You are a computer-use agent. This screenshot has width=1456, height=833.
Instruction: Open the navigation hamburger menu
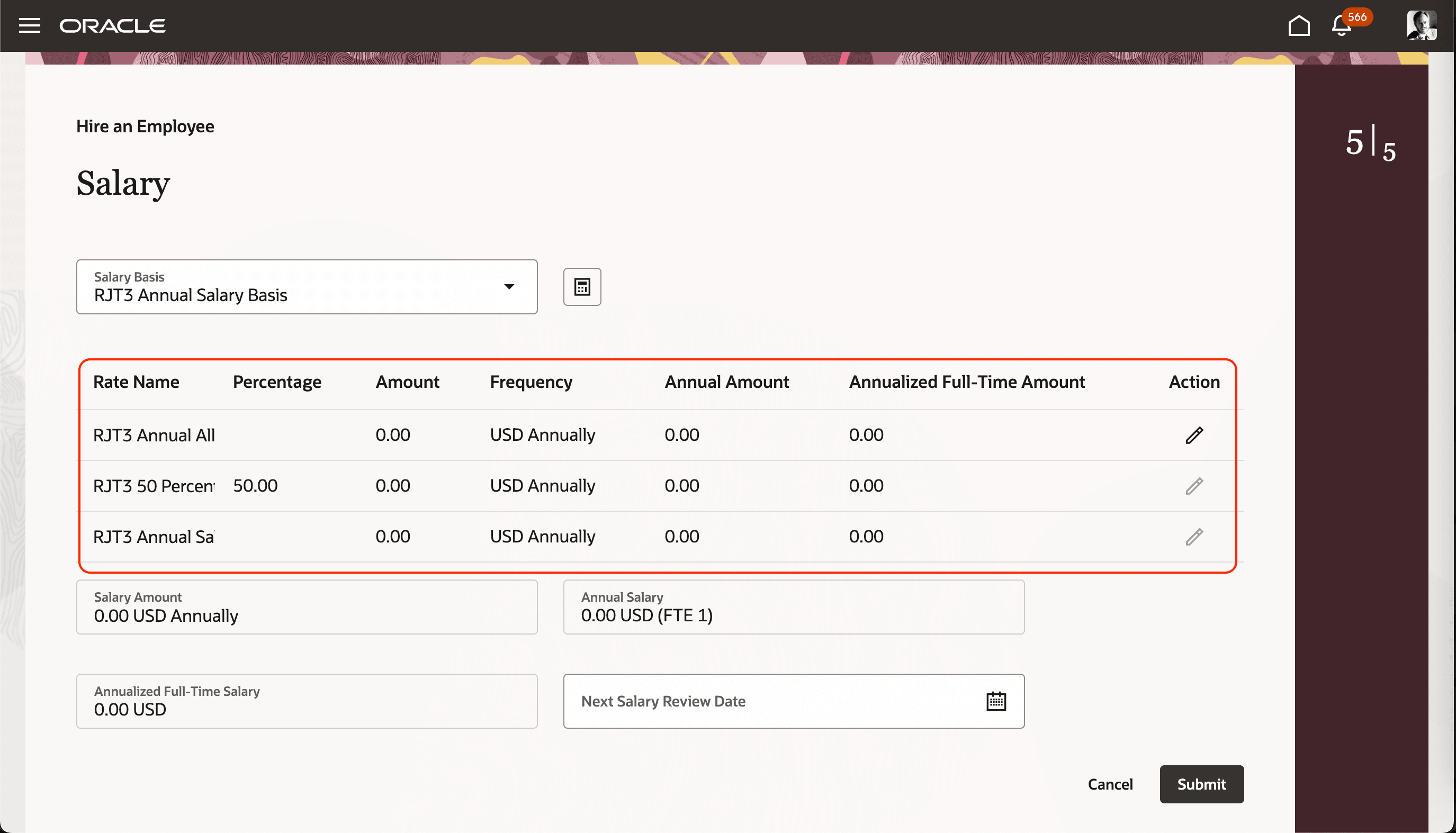coord(29,25)
